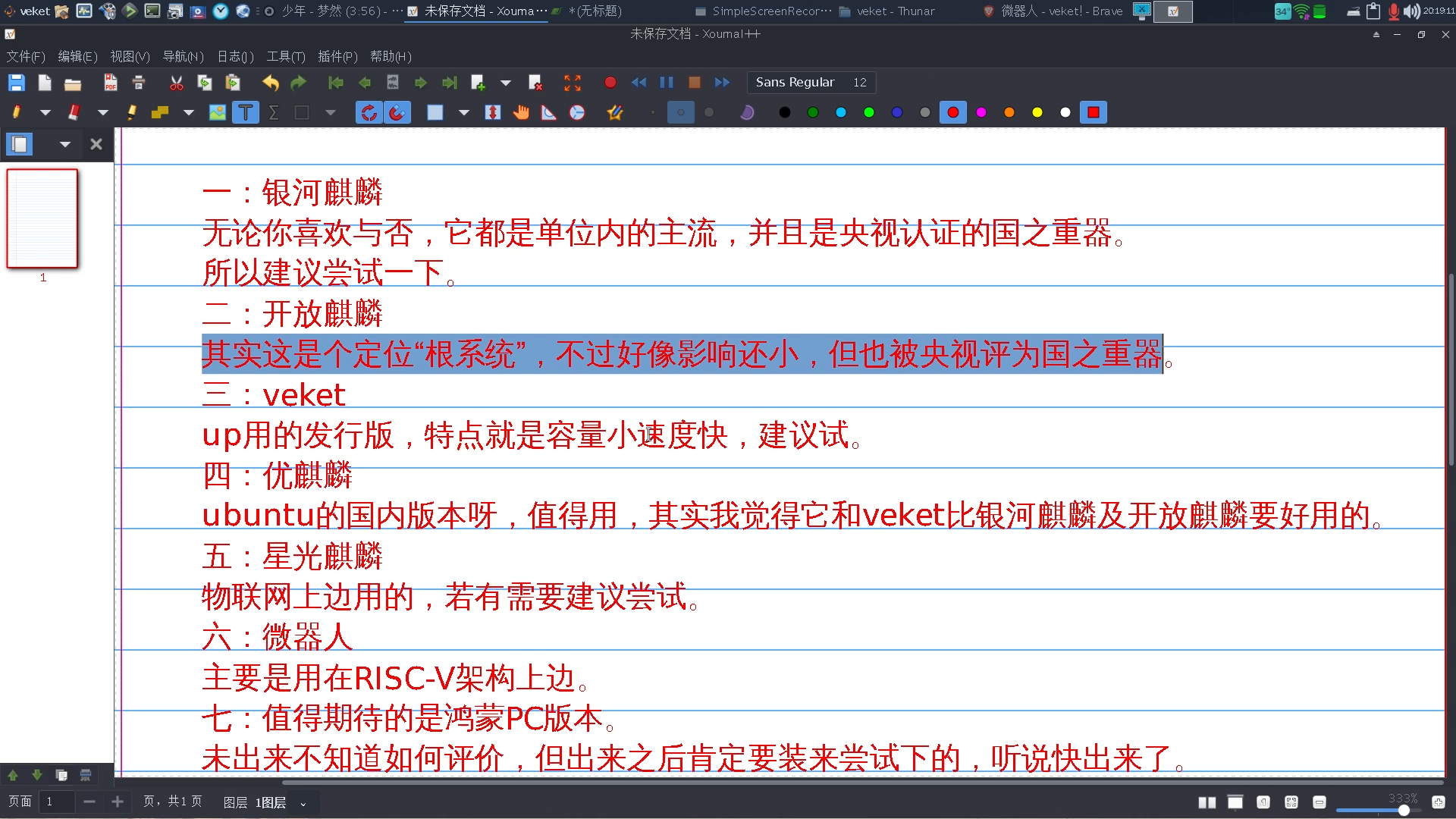Expand the select rectangle dropdown
Screen dimensions: 1456x819
tap(464, 113)
